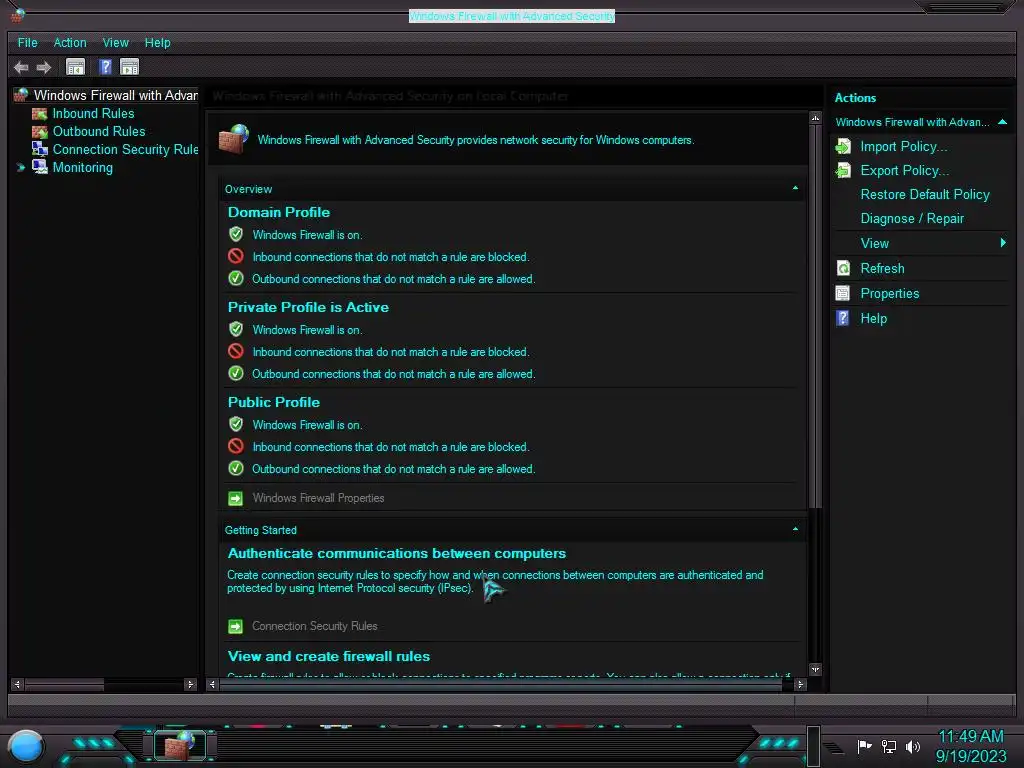Click the taskbar clock showing 11:49 AM
The image size is (1024, 768).
pos(970,737)
